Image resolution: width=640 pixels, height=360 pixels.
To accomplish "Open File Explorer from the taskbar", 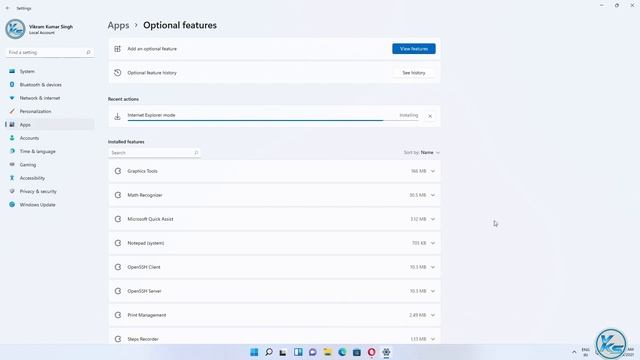I will point(327,352).
